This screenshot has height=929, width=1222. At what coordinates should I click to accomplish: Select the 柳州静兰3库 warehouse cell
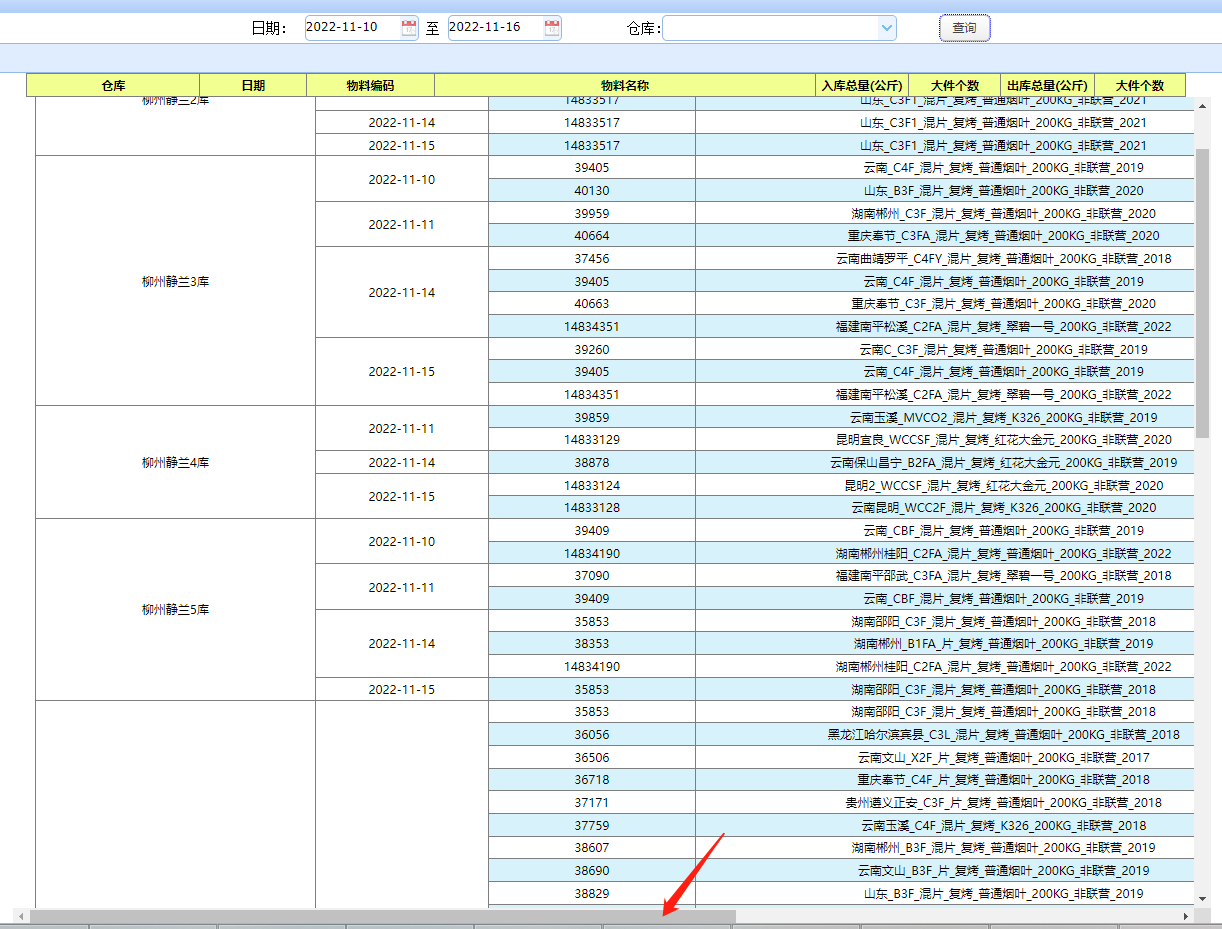[175, 281]
